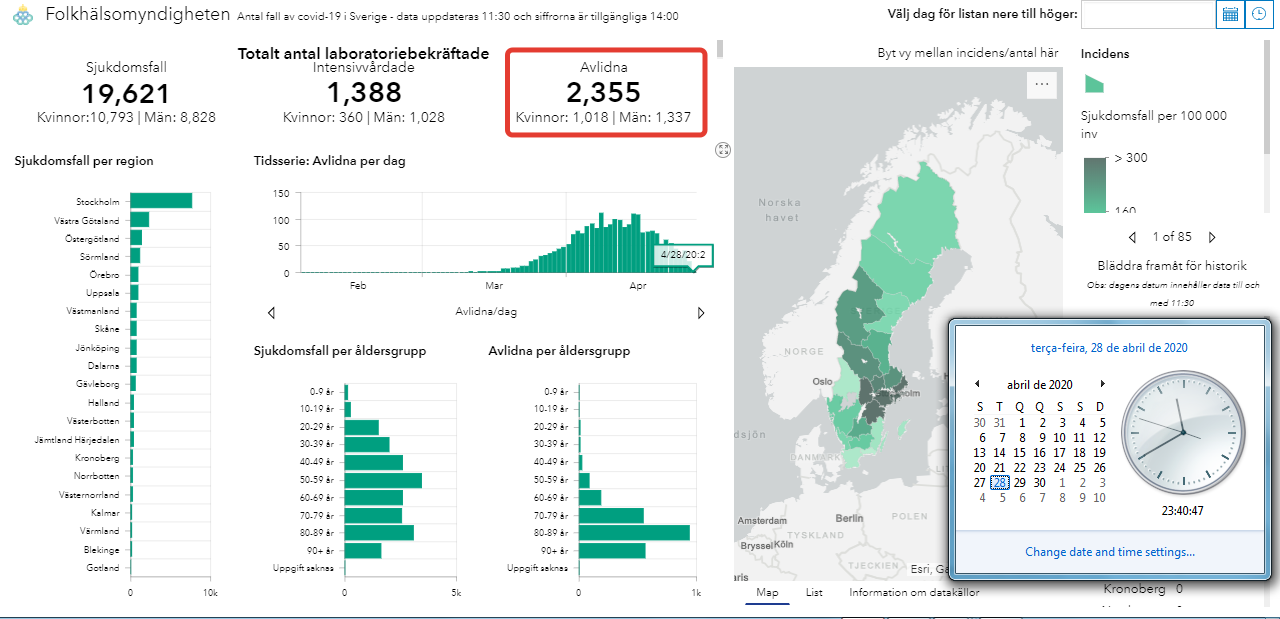Select day 29 in the calendar

(x=1021, y=482)
